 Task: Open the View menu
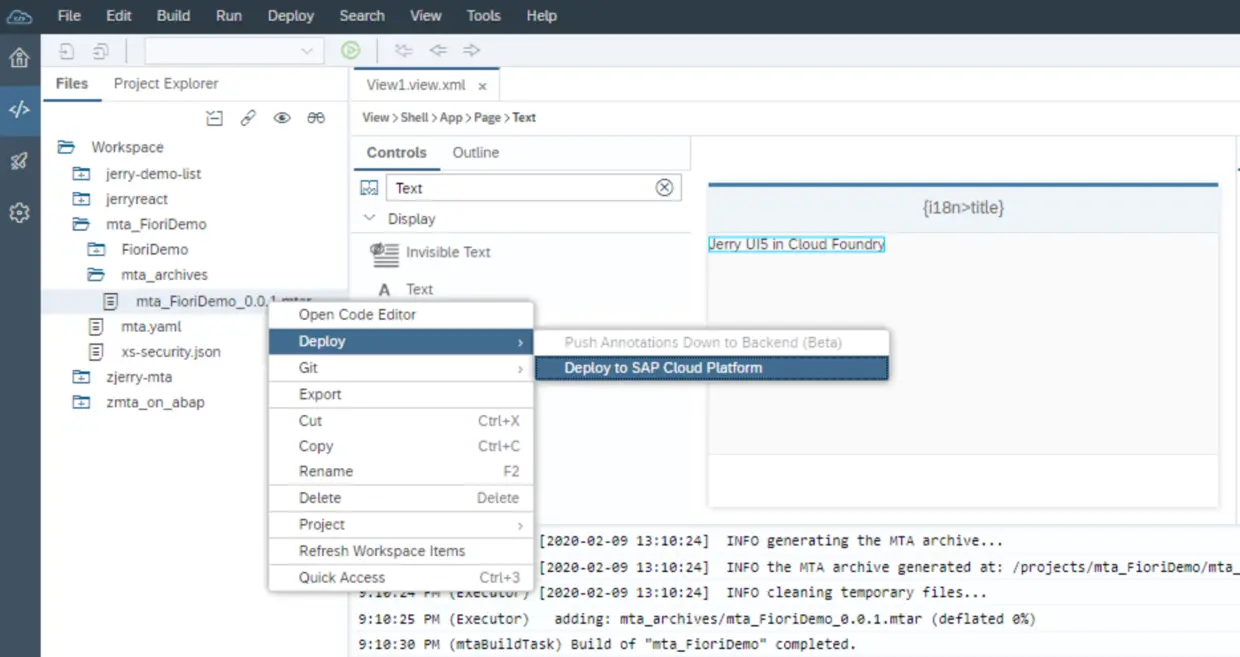tap(426, 16)
